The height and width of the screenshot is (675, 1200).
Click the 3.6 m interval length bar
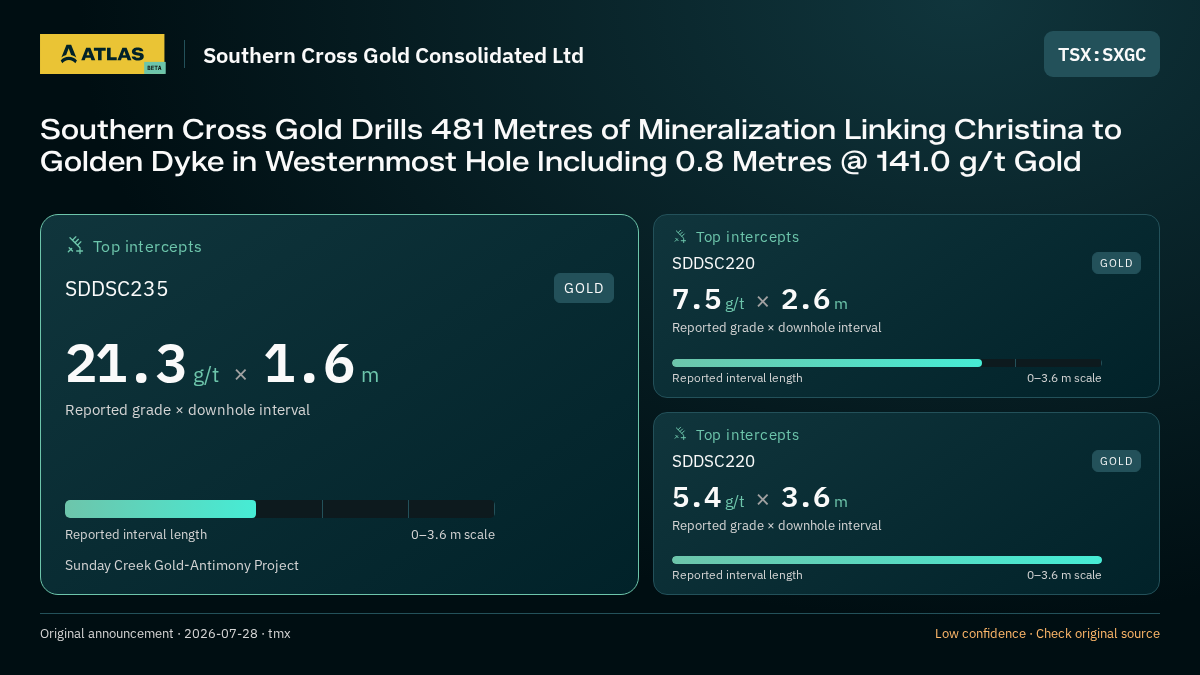pyautogui.click(x=887, y=560)
